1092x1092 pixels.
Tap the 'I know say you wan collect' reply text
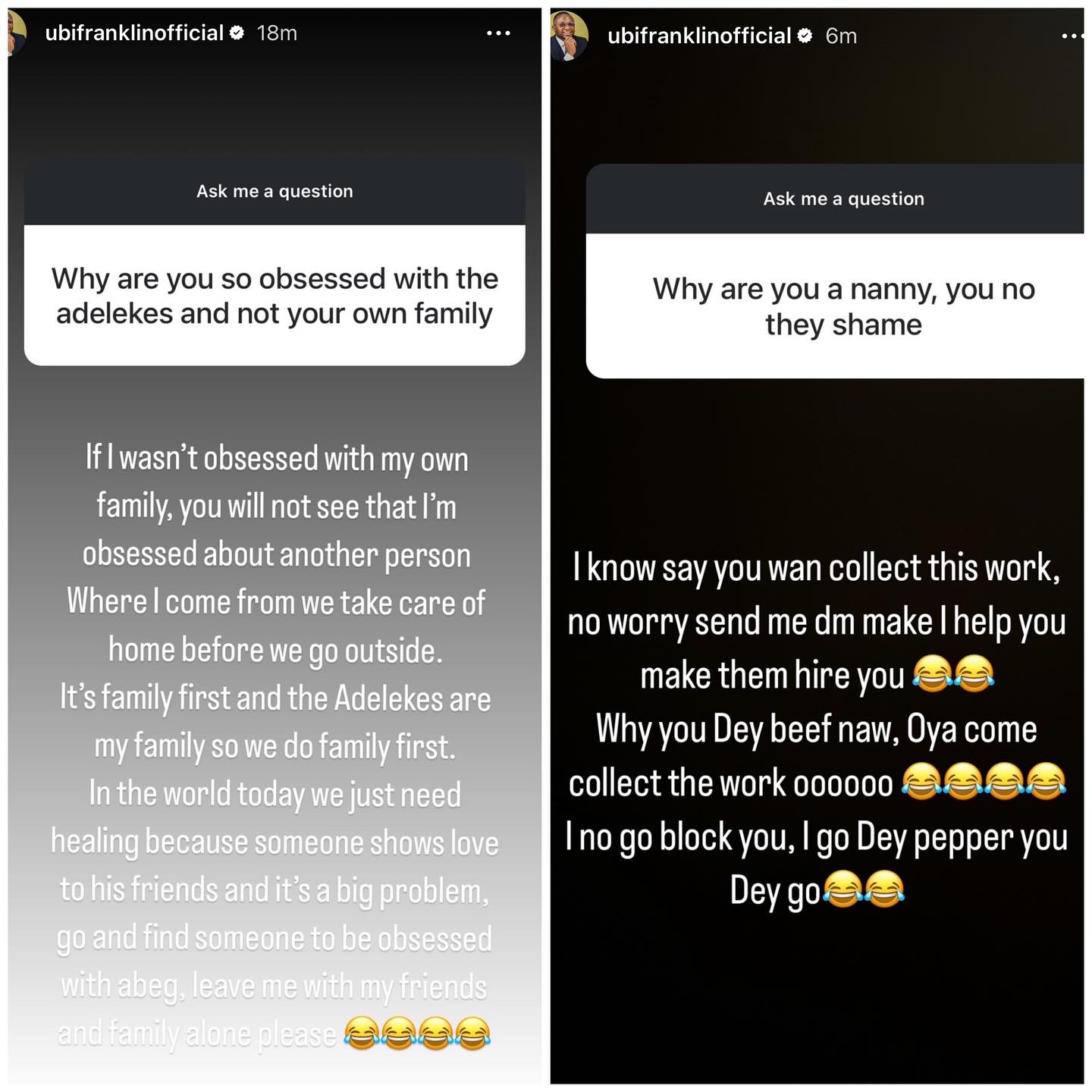click(x=817, y=730)
